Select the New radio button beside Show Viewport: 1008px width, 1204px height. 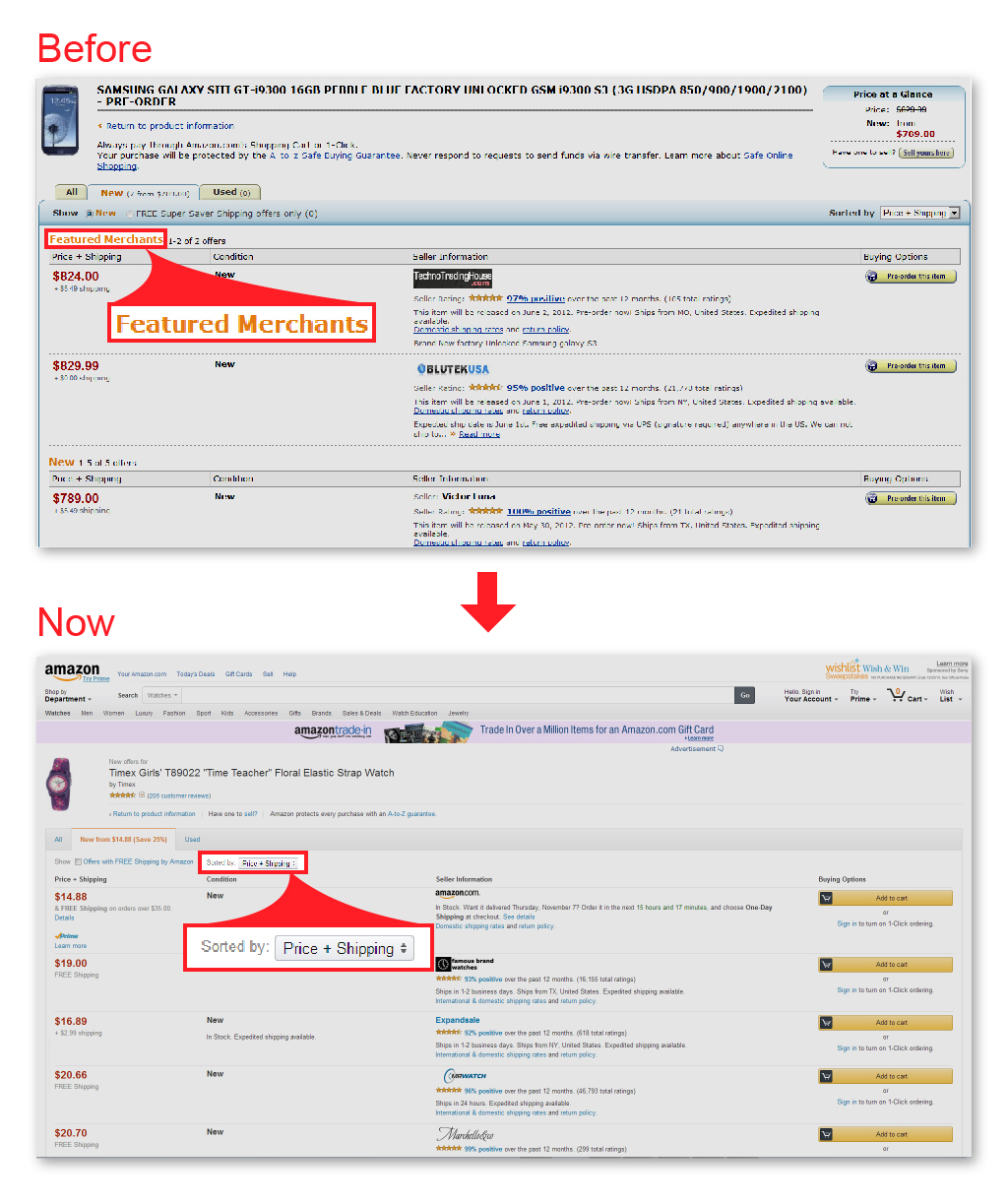coord(89,214)
